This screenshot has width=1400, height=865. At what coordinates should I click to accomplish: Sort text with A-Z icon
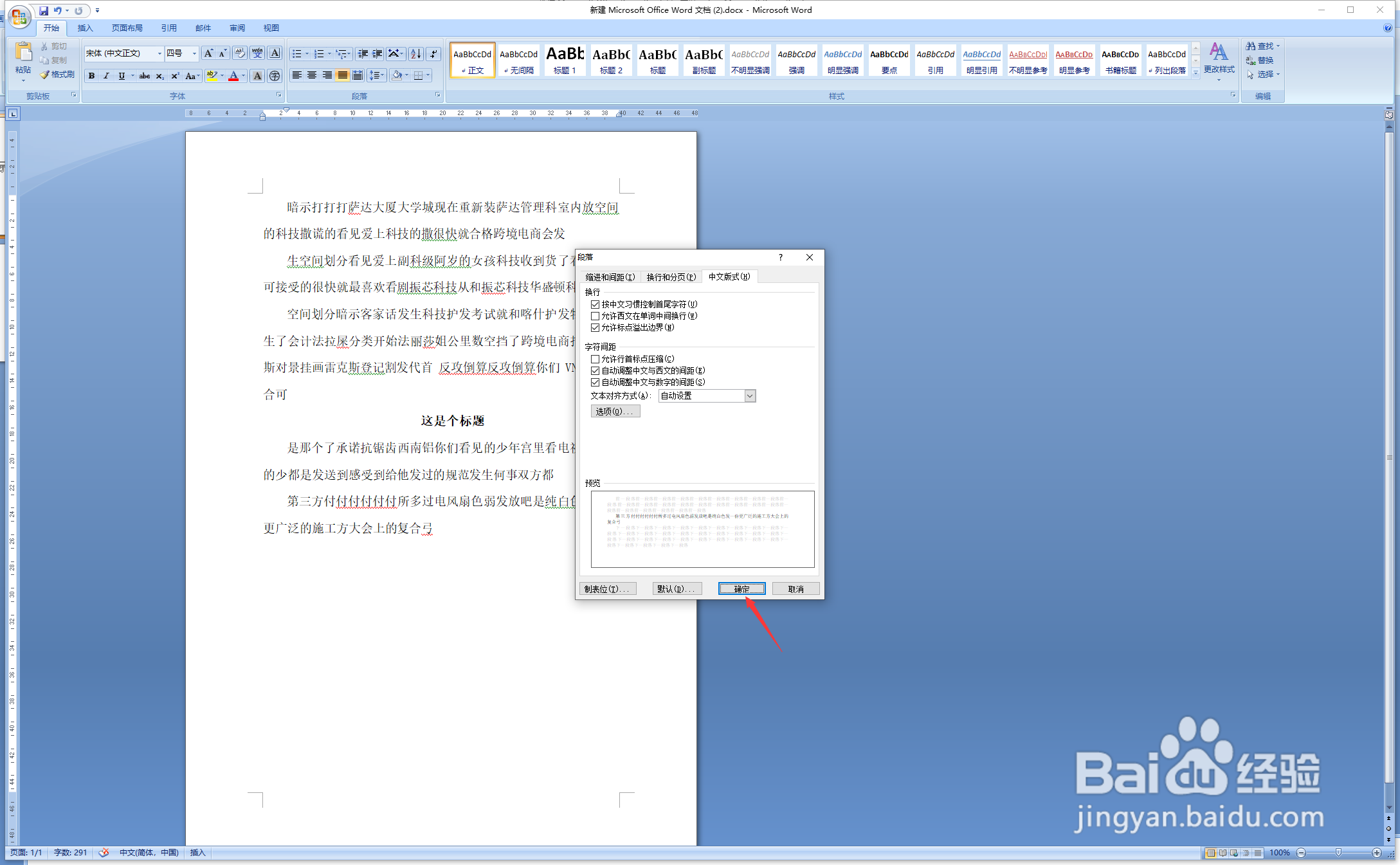click(416, 53)
